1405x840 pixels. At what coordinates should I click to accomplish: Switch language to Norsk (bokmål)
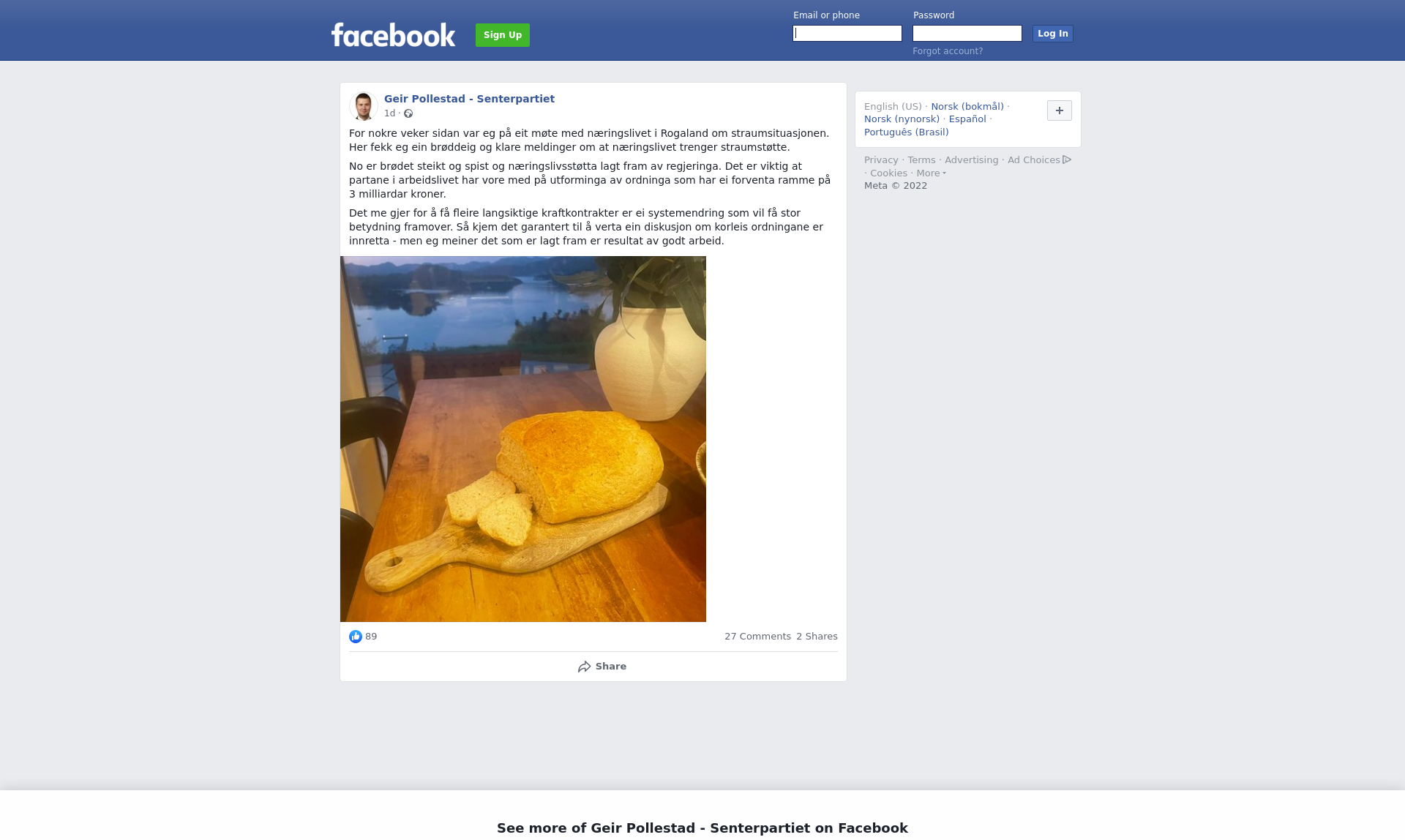967,107
